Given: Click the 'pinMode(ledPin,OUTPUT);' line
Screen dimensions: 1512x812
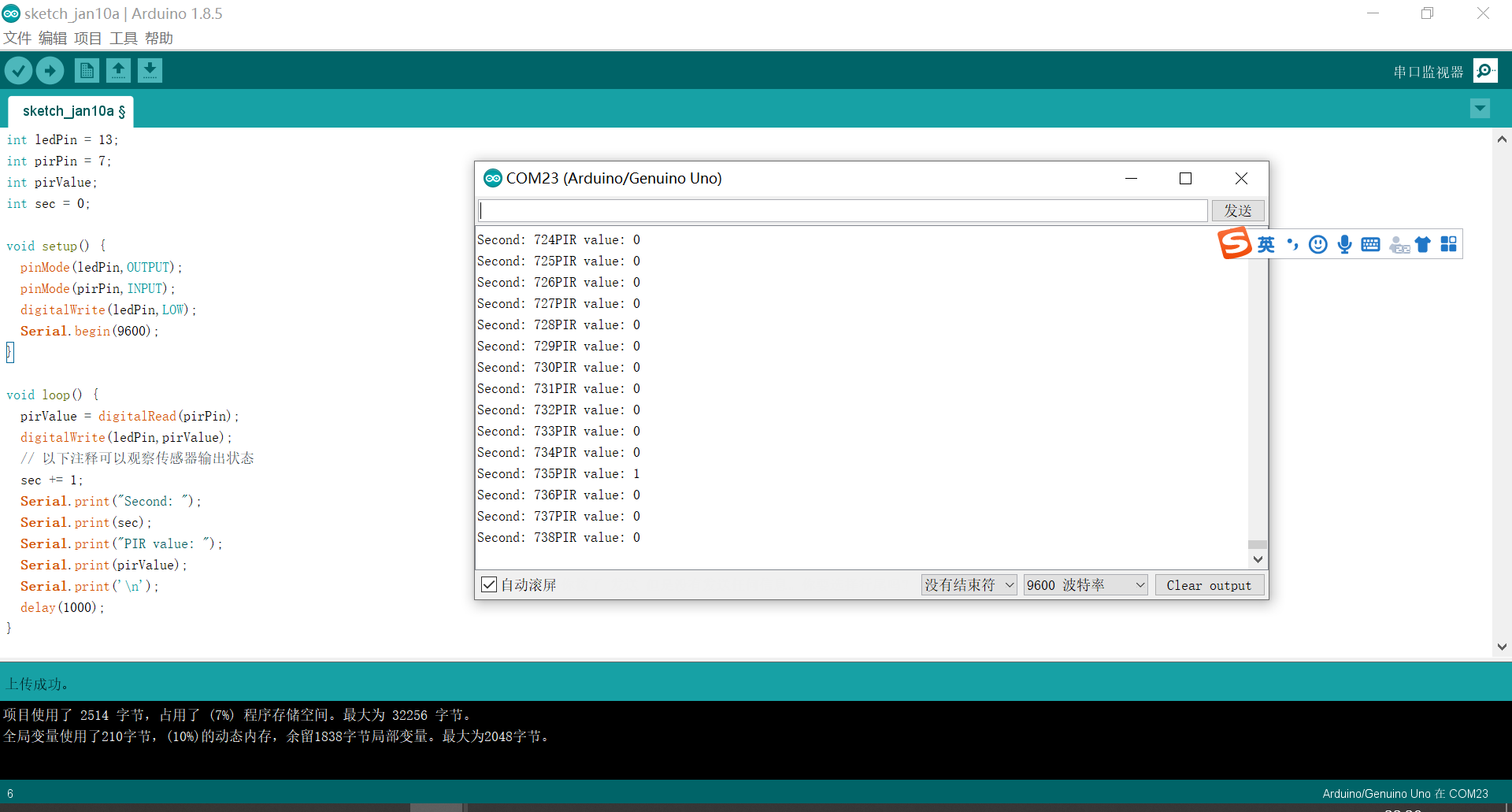Looking at the screenshot, I should 101,267.
